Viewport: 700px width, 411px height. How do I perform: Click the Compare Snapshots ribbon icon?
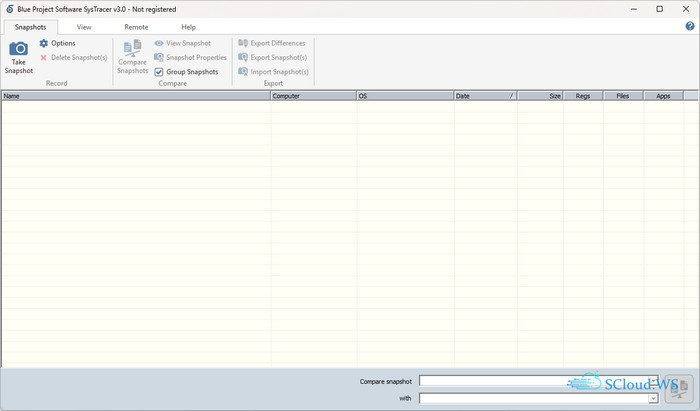[x=132, y=48]
